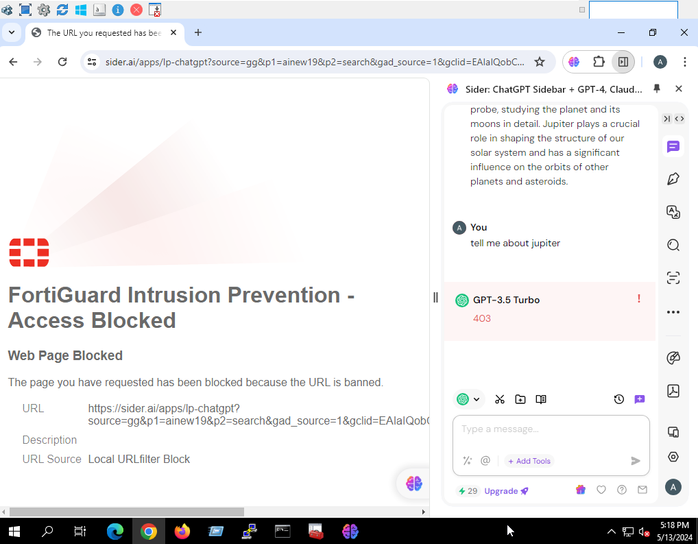The image size is (698, 544).
Task: Click the send arrow in message box
Action: pos(635,461)
